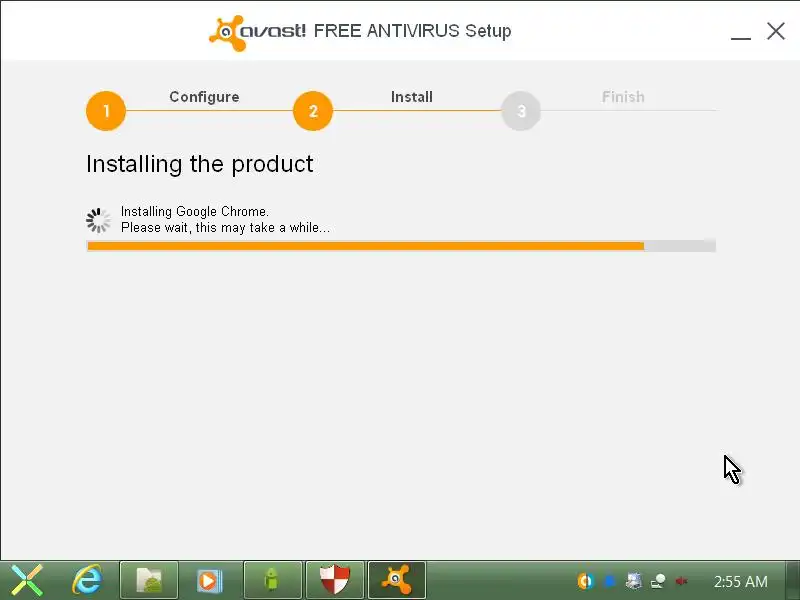Click the spinning loading indicator
Viewport: 800px width, 600px height.
coord(98,220)
